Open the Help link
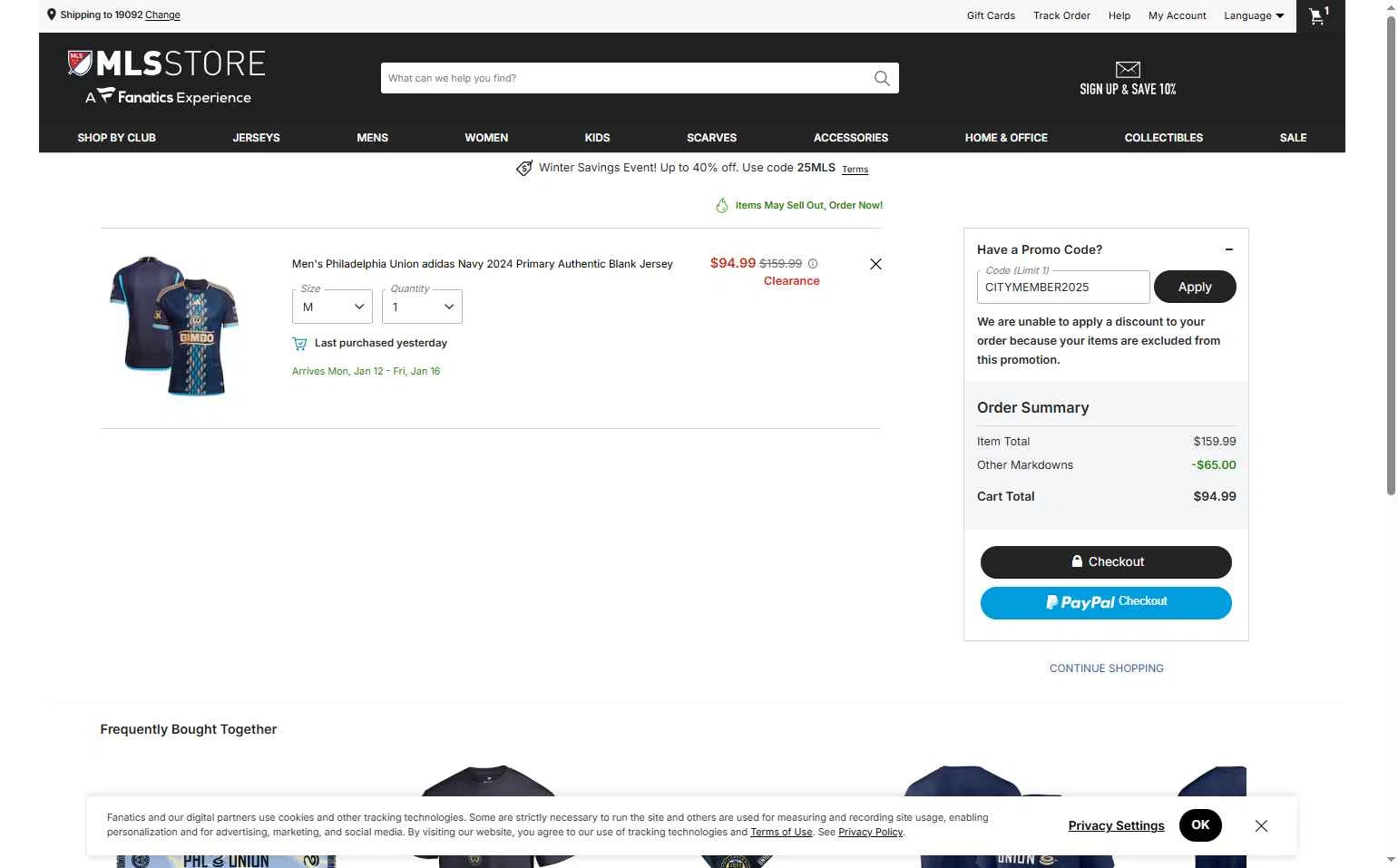Viewport: 1398px width, 868px height. pos(1119,15)
